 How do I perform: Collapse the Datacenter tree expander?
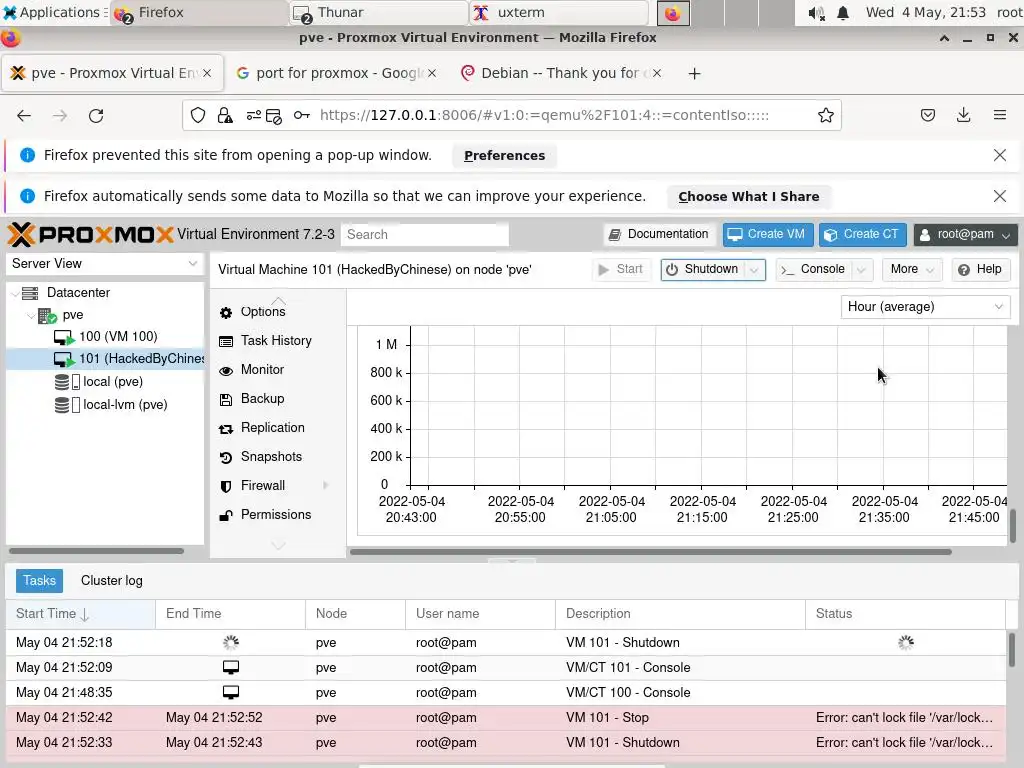(16, 293)
